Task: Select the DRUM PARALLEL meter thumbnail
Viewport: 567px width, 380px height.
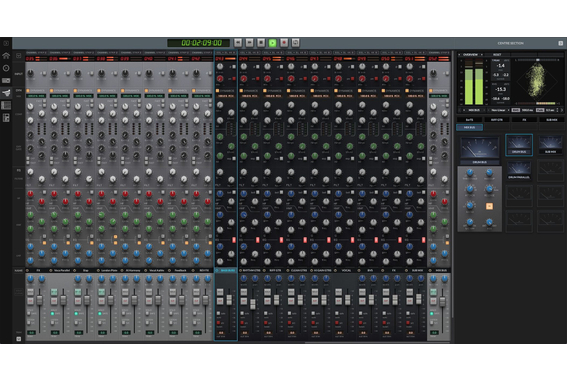Action: click(519, 170)
